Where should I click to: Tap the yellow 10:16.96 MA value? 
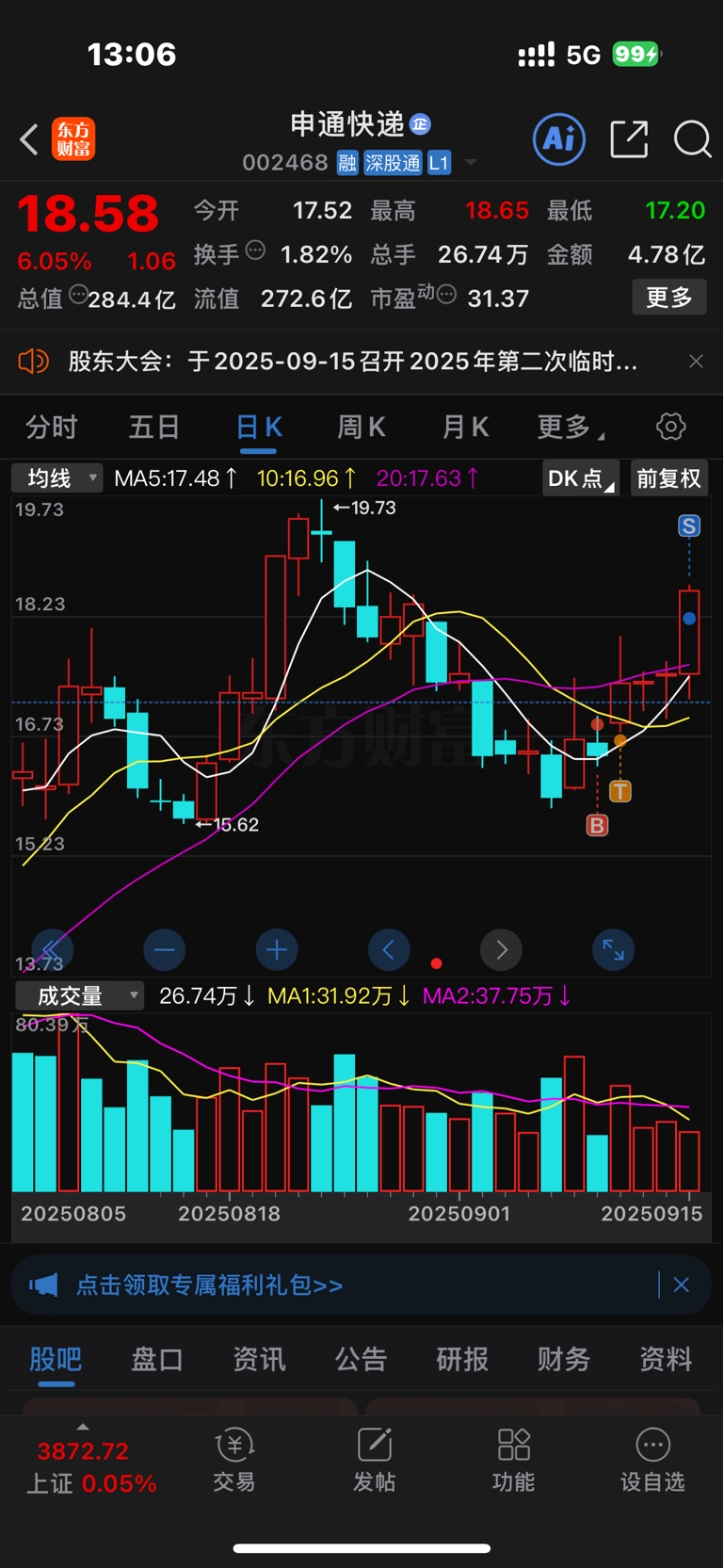tap(307, 478)
